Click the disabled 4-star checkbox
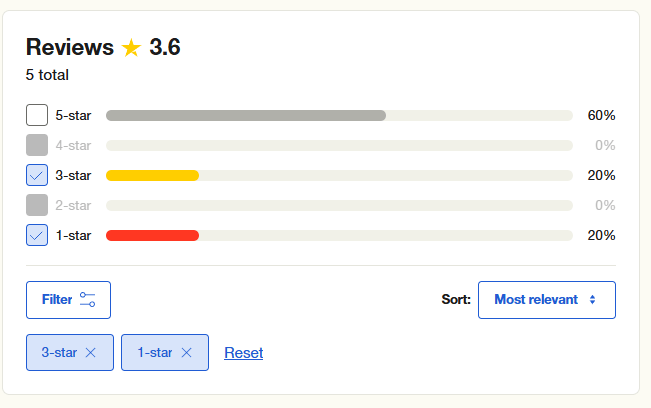Image resolution: width=651 pixels, height=408 pixels. tap(37, 145)
